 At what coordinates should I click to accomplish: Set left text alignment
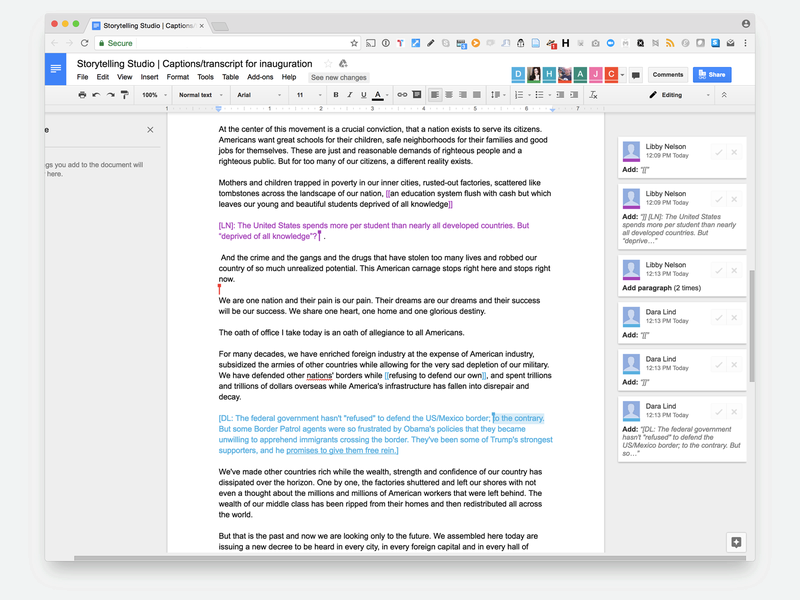point(435,95)
